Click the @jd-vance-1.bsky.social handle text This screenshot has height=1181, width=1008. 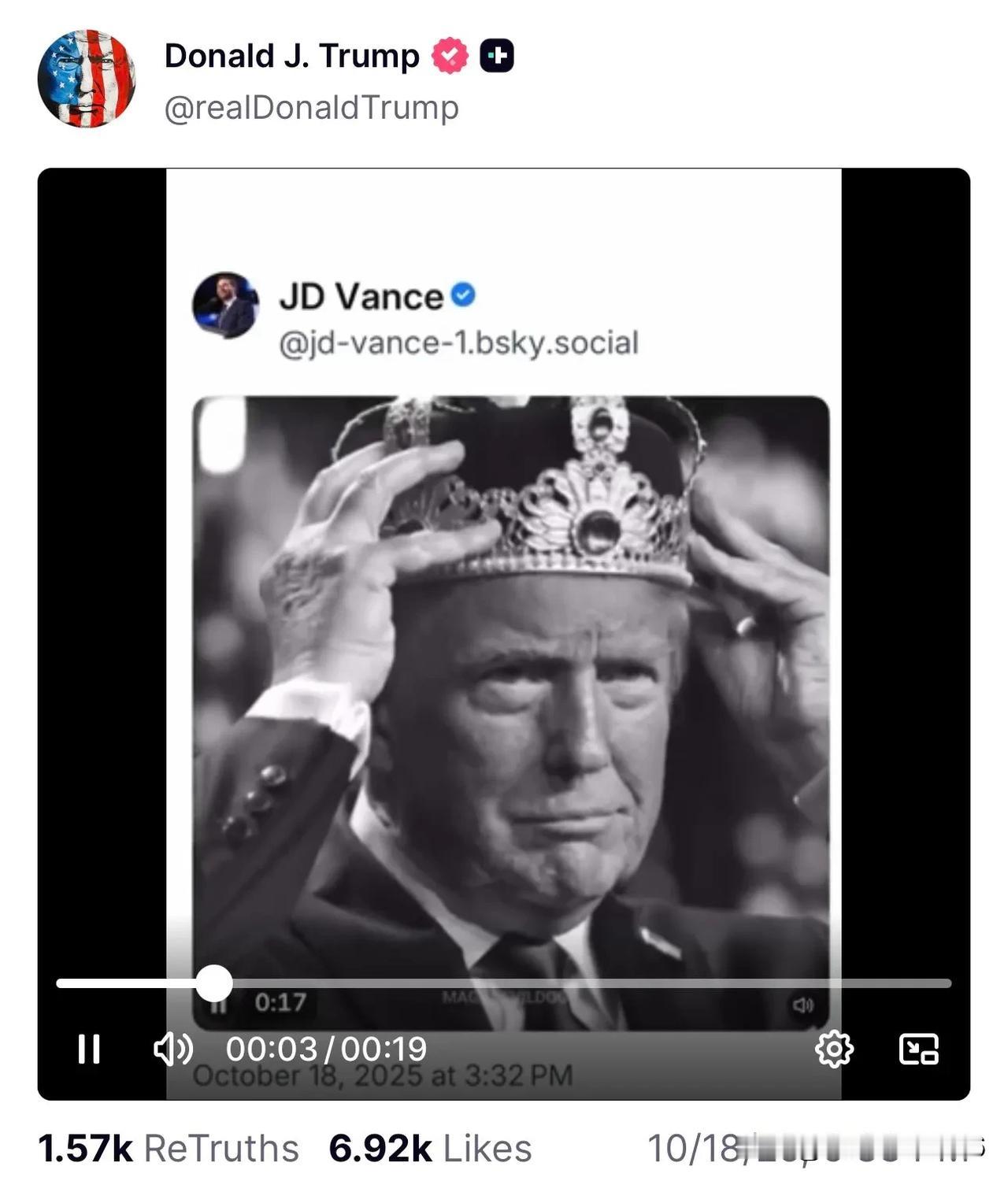(x=458, y=343)
